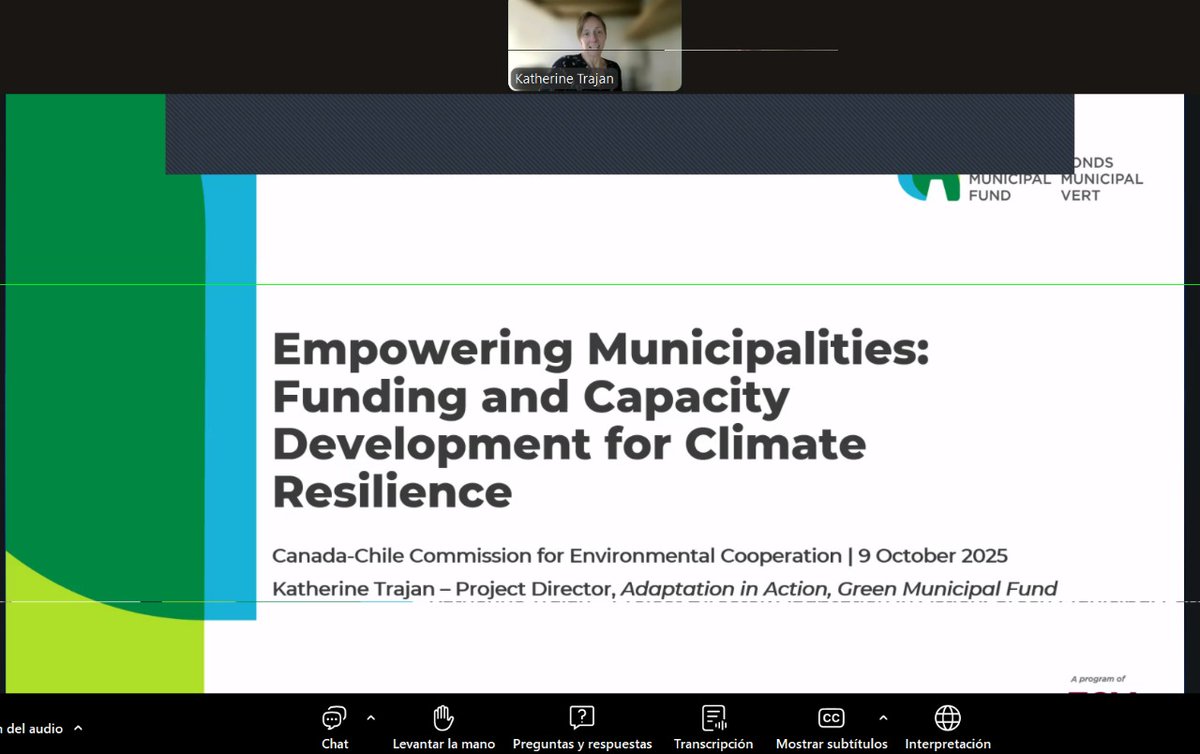Open Preguntas y respuestas panel
Viewport: 1200px width, 754px height.
582,726
